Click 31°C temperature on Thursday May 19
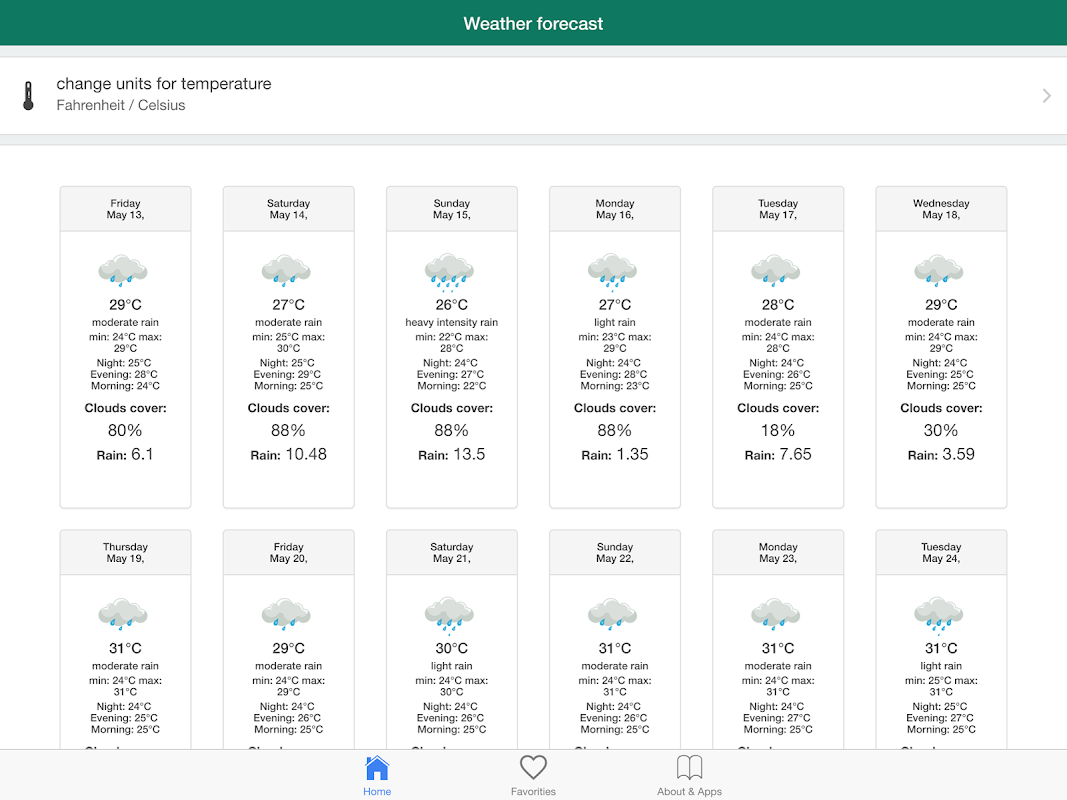Viewport: 1067px width, 800px height. (125, 648)
